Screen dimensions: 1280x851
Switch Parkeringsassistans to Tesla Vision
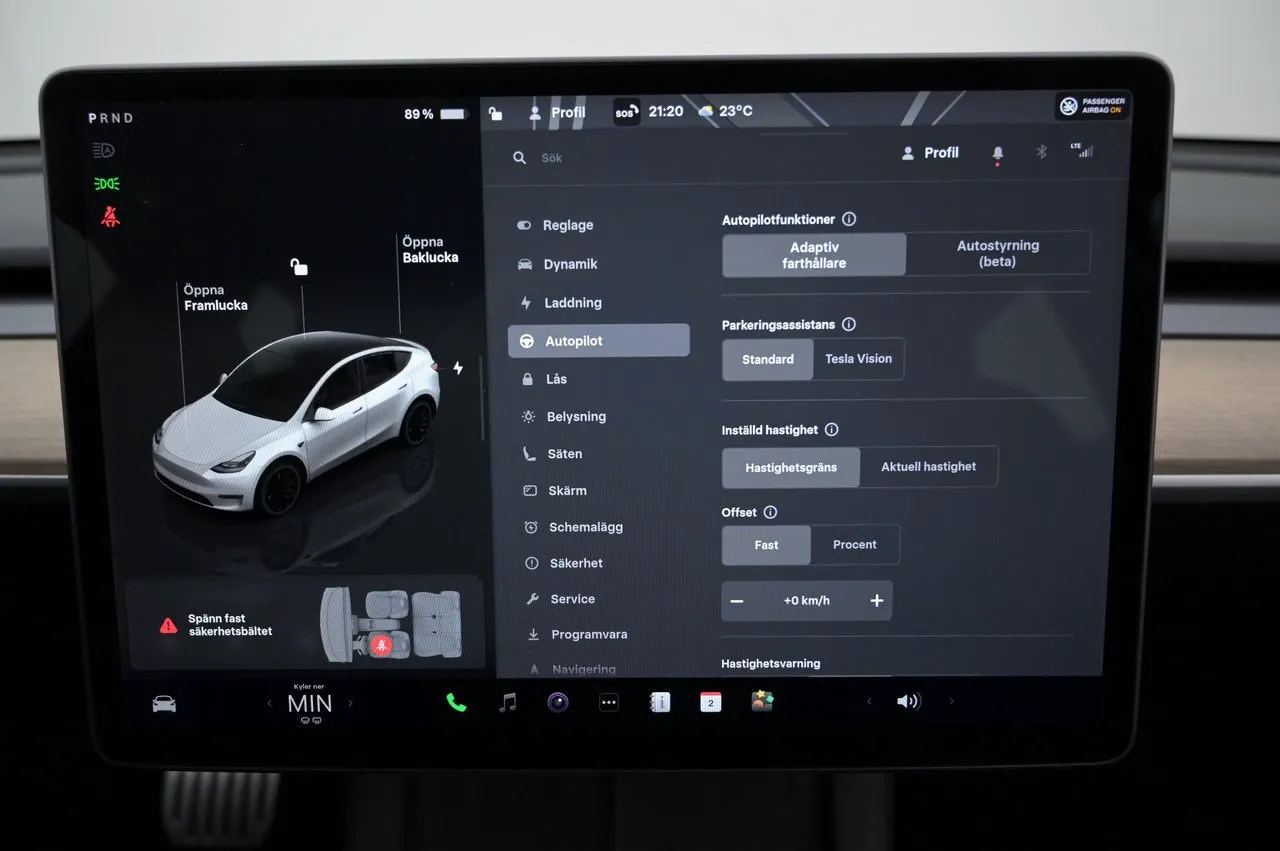[858, 359]
